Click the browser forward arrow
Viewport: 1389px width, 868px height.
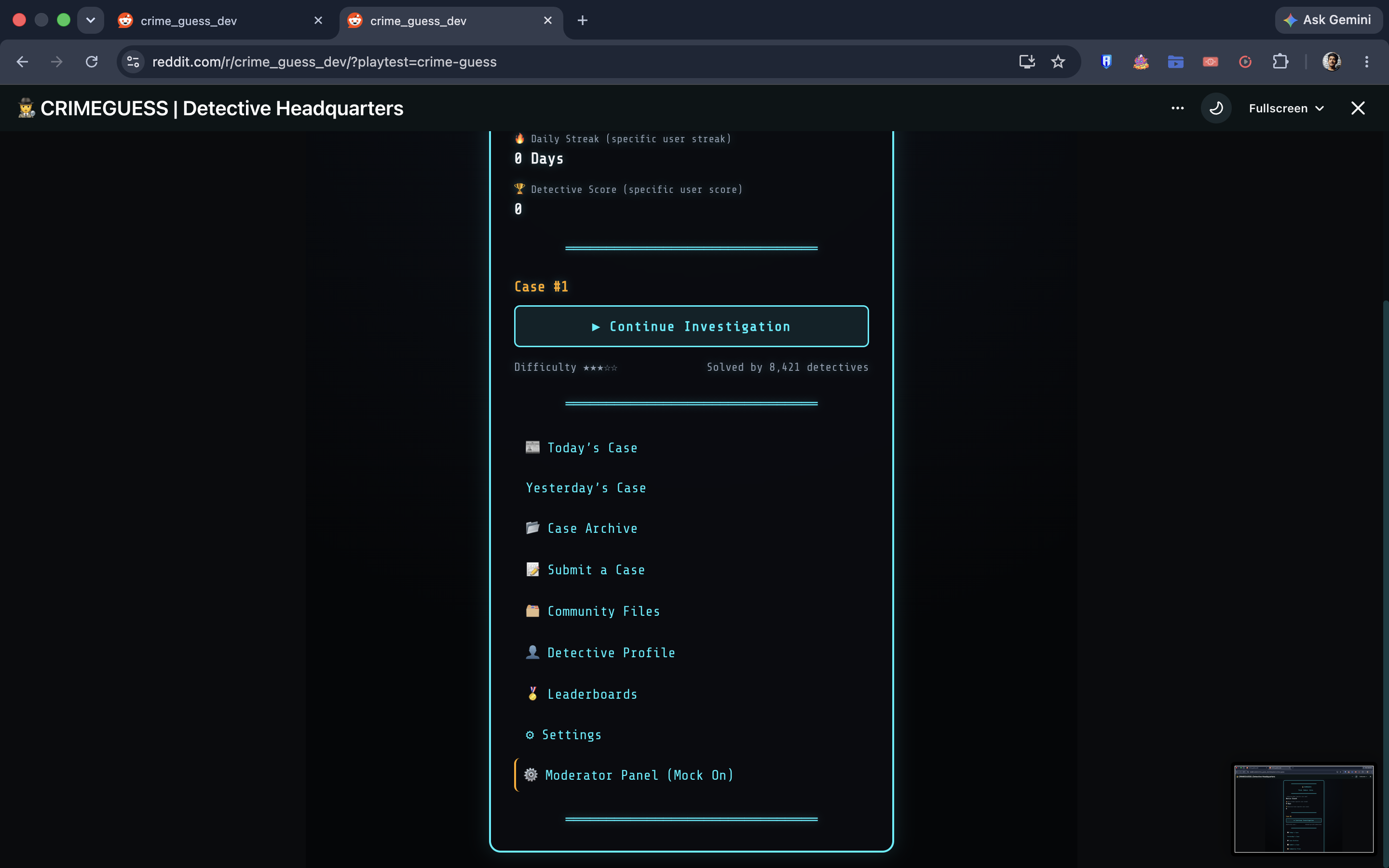[56, 61]
